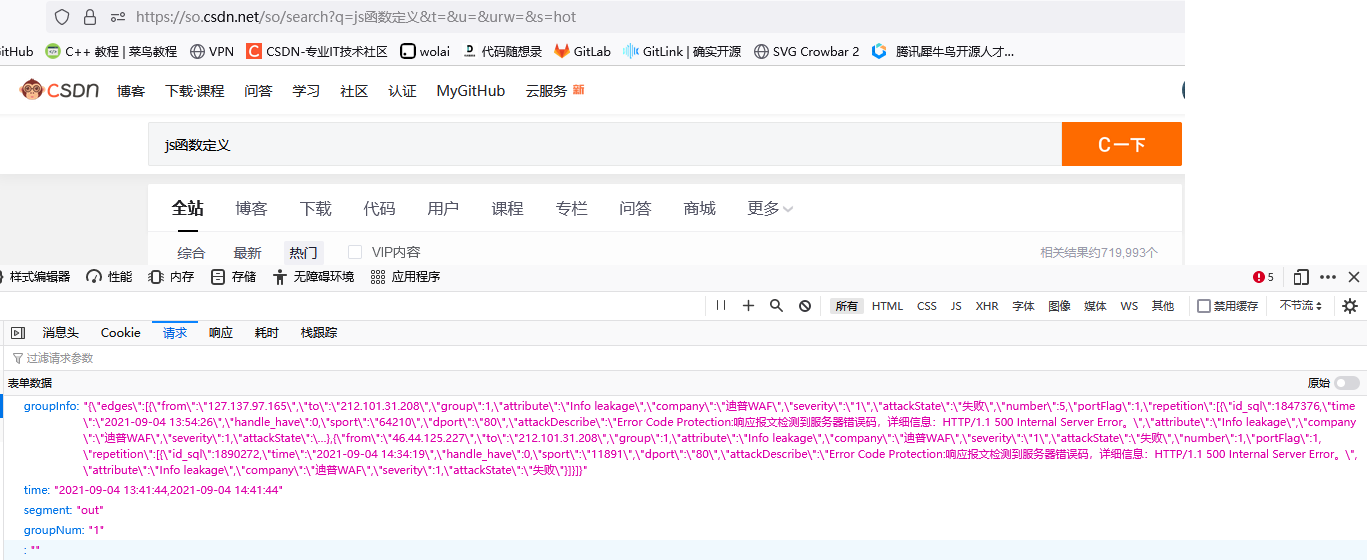Switch to the 响应 tab
Screen dimensions: 1370x560
click(x=221, y=333)
